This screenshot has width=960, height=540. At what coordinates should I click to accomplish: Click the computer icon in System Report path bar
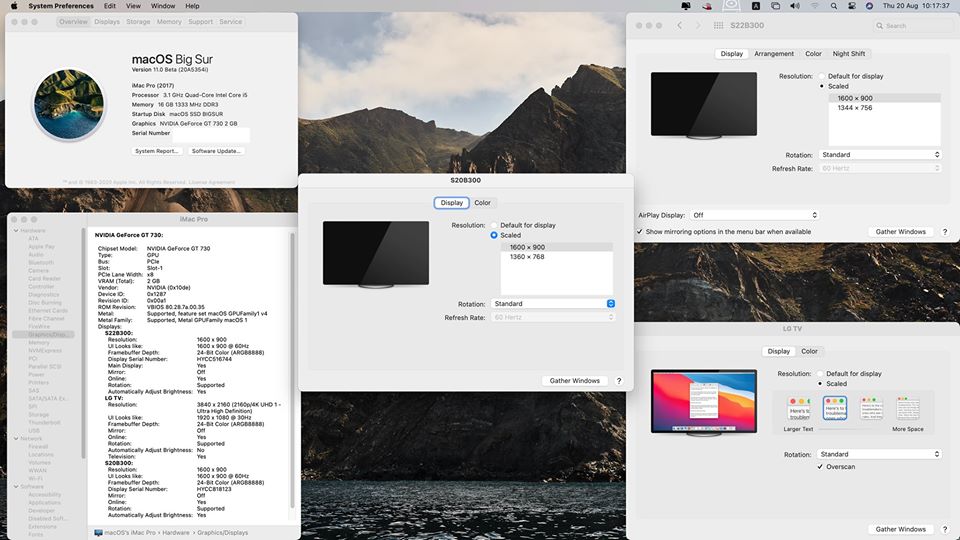pos(98,533)
